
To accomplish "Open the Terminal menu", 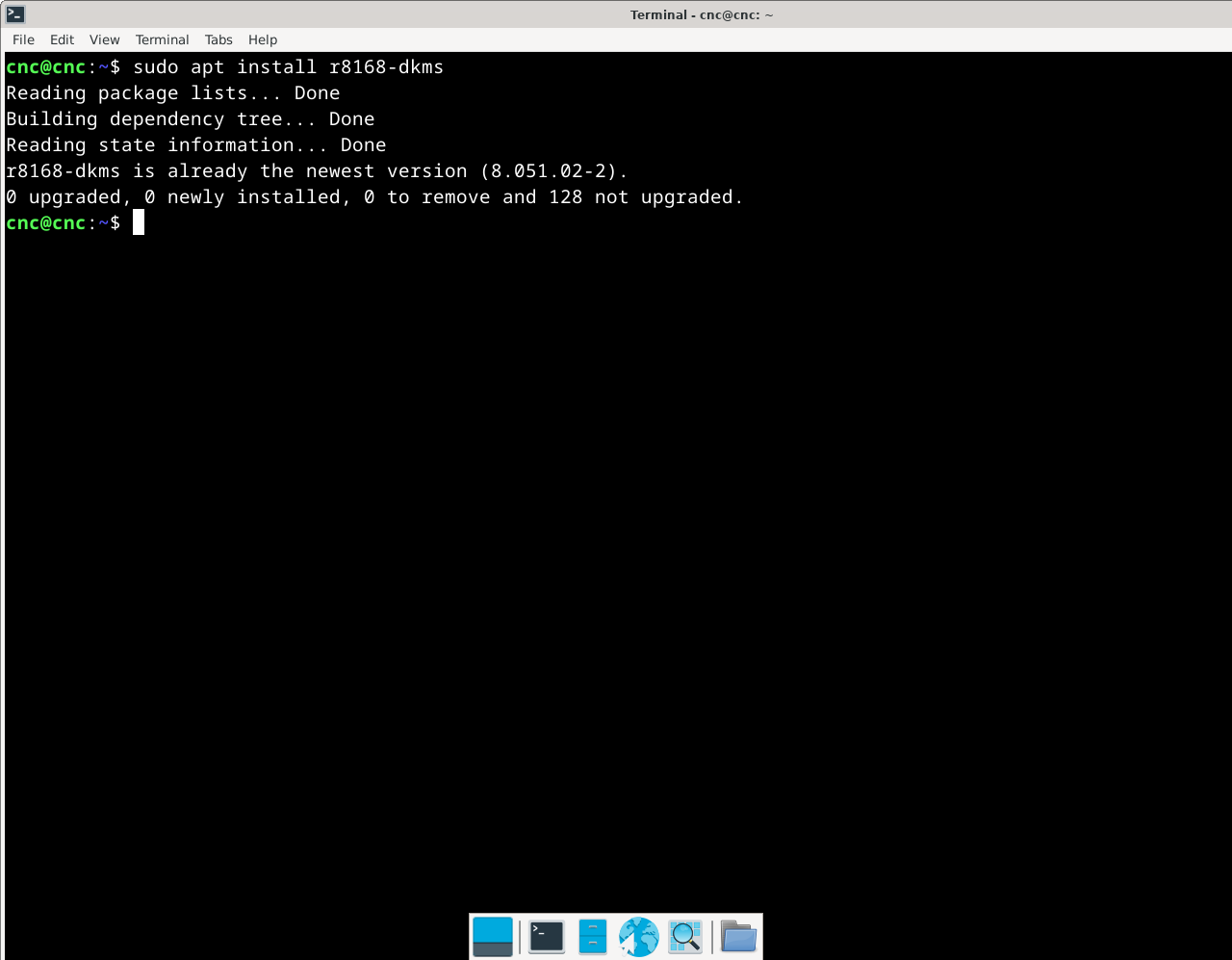I will [x=162, y=39].
